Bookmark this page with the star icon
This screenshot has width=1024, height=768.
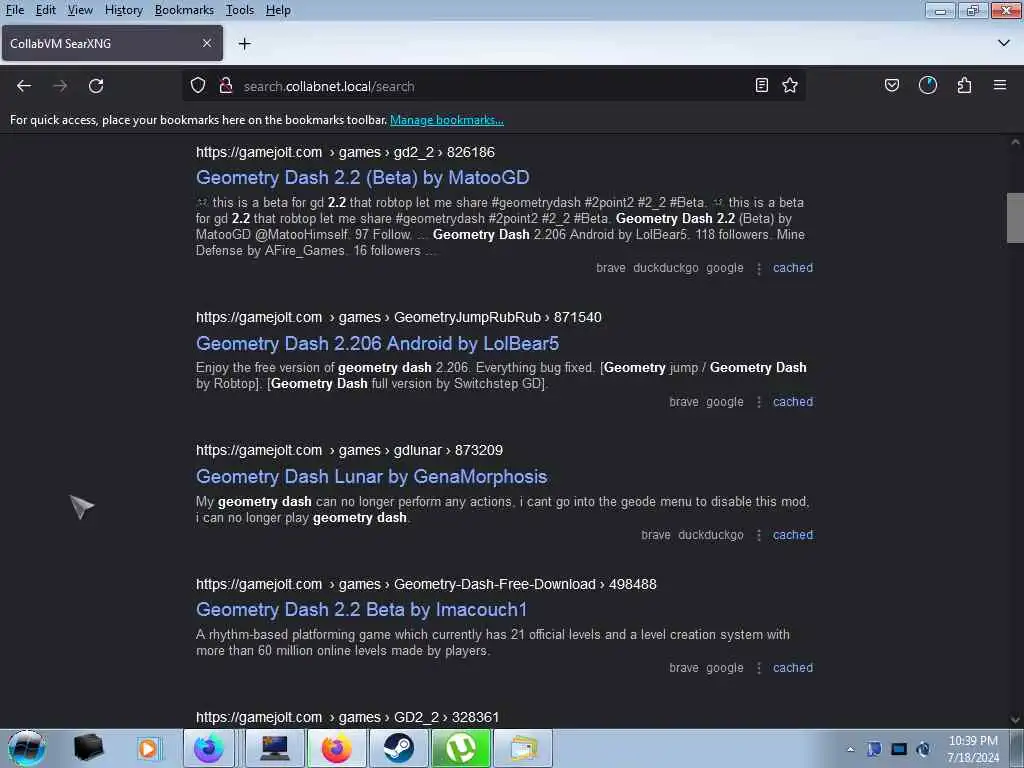tap(790, 86)
